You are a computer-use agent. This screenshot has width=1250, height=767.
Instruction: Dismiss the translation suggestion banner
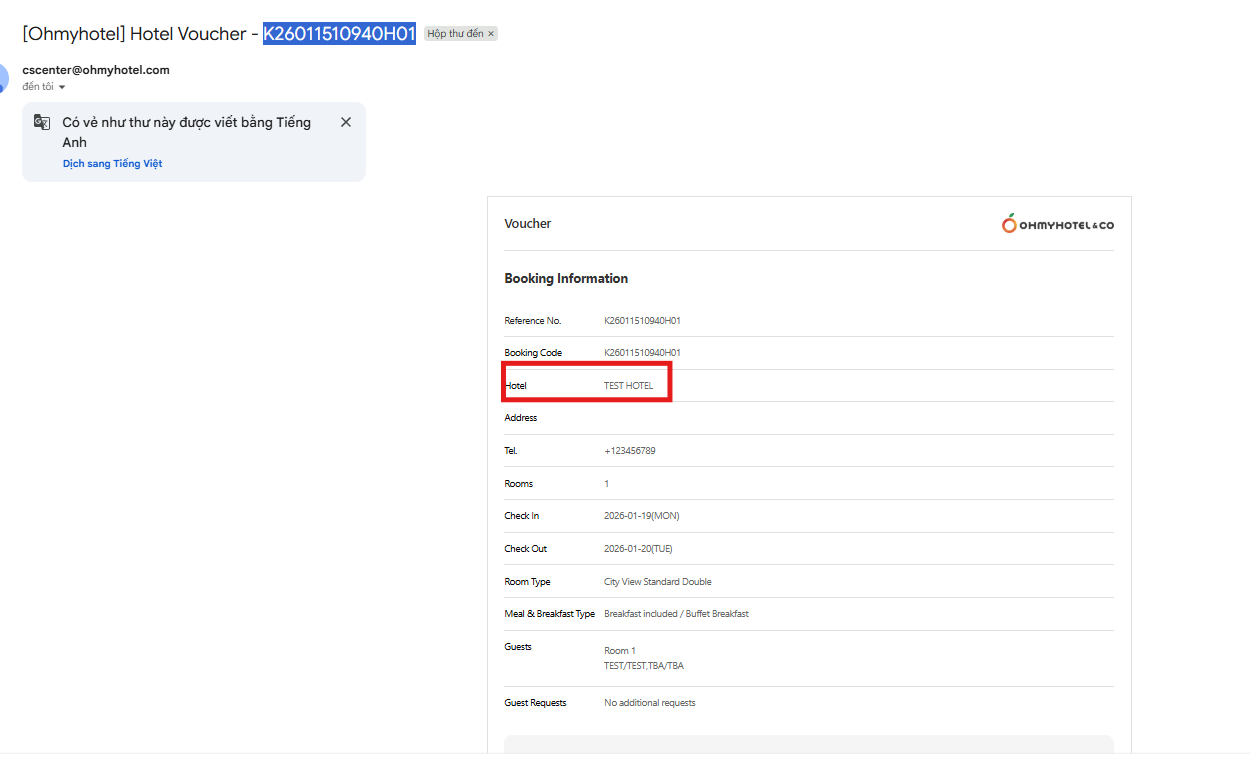click(346, 122)
